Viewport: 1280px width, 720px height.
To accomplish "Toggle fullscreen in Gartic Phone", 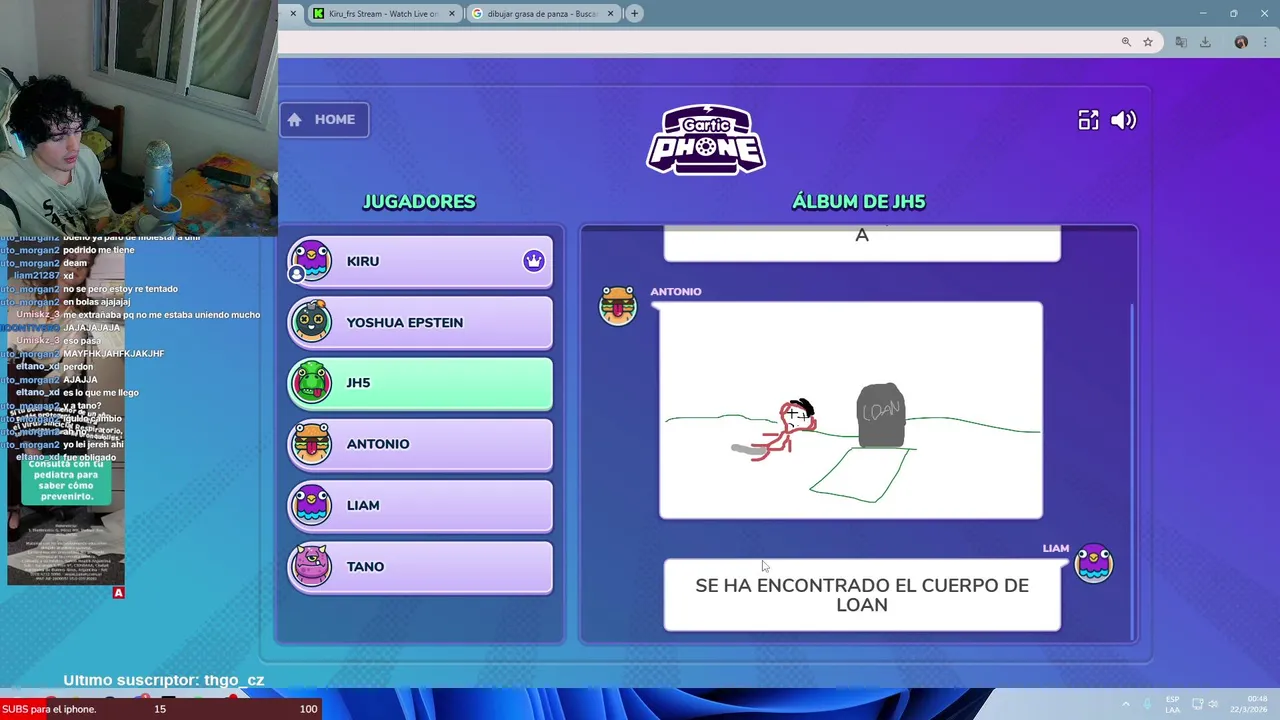I will tap(1088, 120).
